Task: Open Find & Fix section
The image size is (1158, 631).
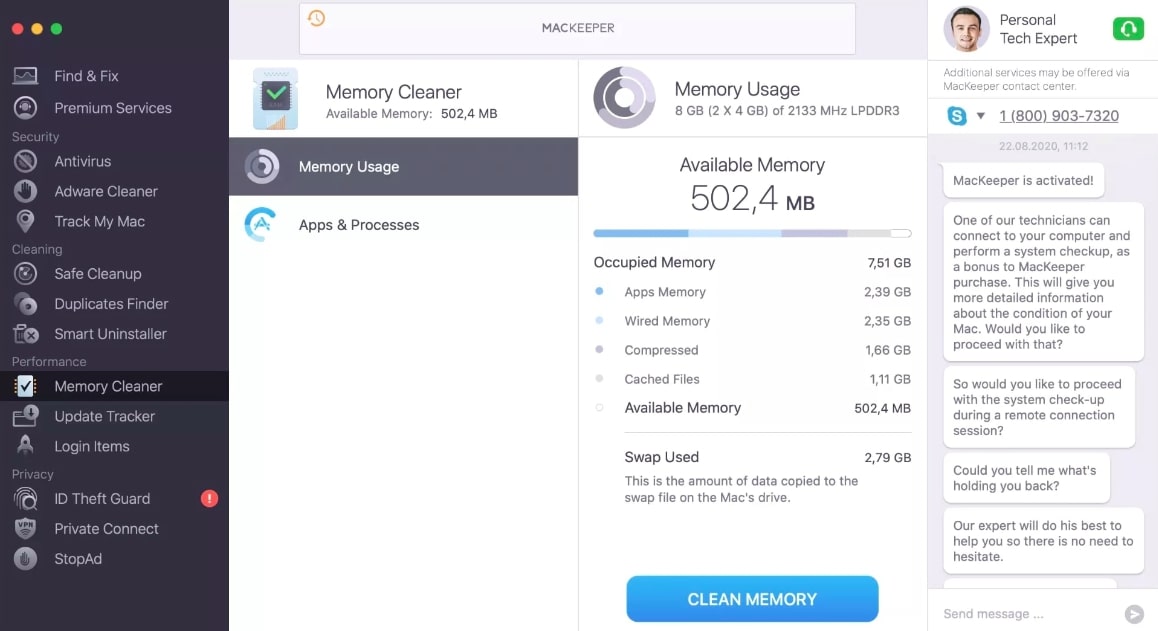Action: click(x=86, y=75)
